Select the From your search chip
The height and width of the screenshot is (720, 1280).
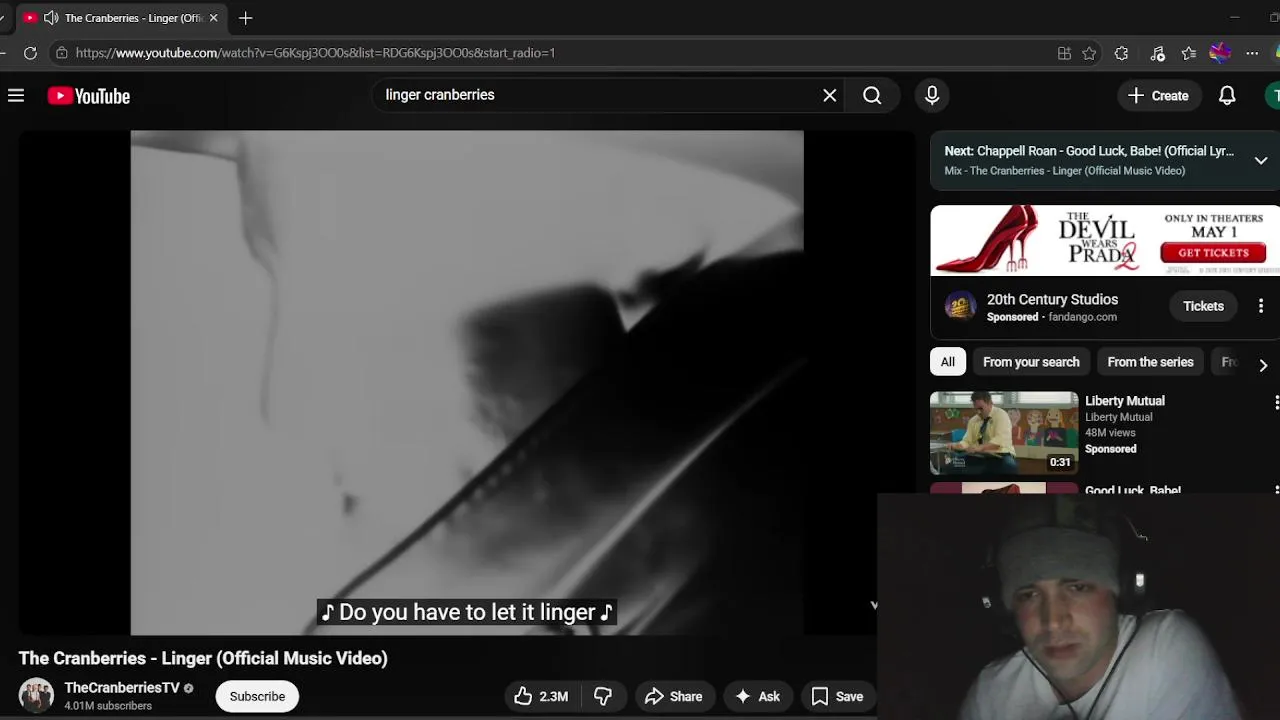click(1031, 362)
